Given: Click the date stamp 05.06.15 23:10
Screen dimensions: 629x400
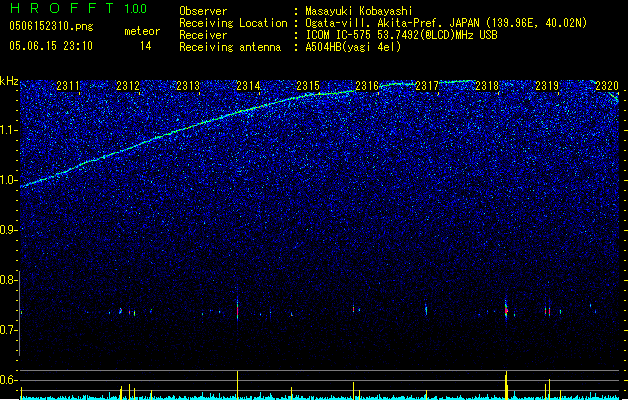Looking at the screenshot, I should [x=51, y=46].
